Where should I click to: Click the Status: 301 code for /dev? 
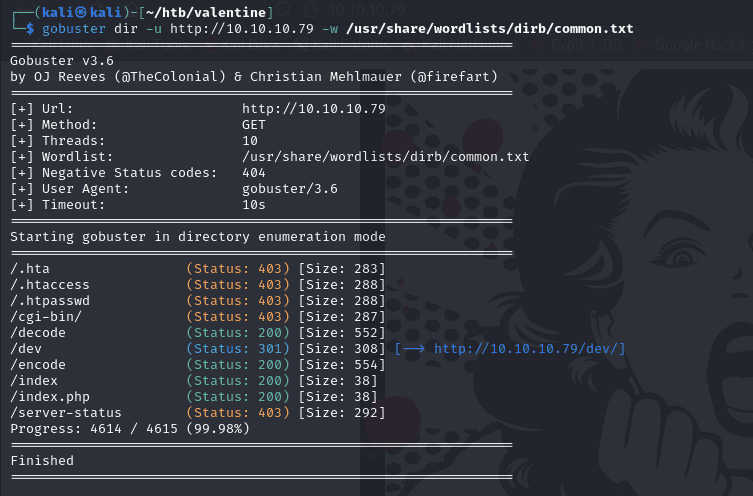[x=238, y=348]
